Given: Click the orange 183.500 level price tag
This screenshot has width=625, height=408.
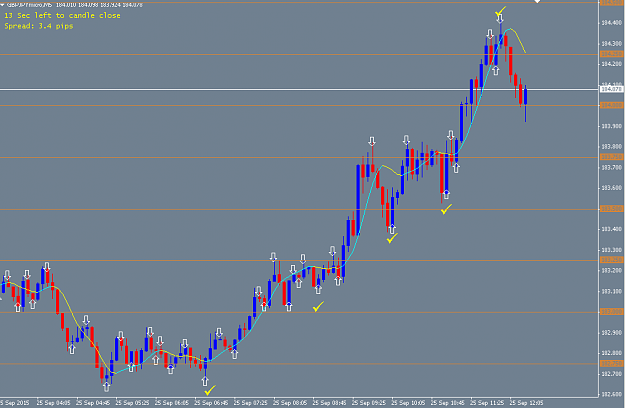Looking at the screenshot, I should (x=611, y=209).
